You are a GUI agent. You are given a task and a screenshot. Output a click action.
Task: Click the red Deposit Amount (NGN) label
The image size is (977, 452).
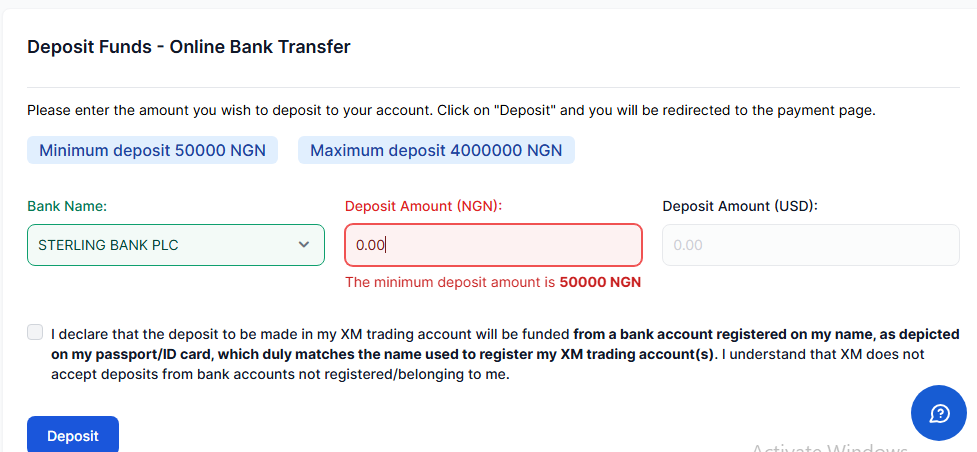pyautogui.click(x=423, y=206)
